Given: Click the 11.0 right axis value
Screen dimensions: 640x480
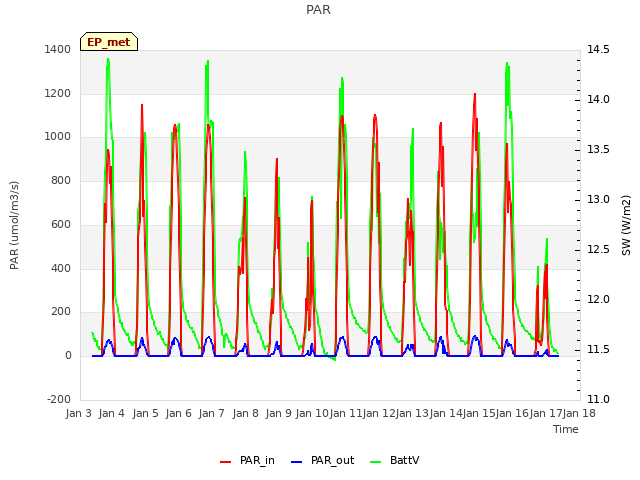Looking at the screenshot, I should pyautogui.click(x=598, y=399).
